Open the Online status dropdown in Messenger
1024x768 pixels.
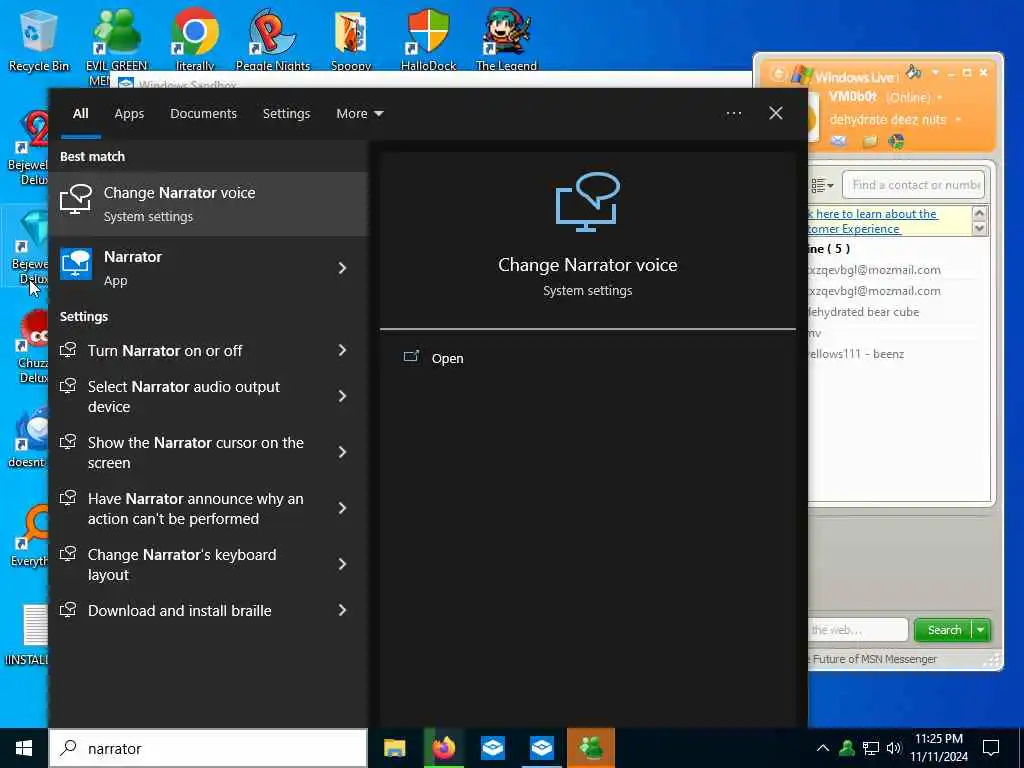tap(940, 97)
